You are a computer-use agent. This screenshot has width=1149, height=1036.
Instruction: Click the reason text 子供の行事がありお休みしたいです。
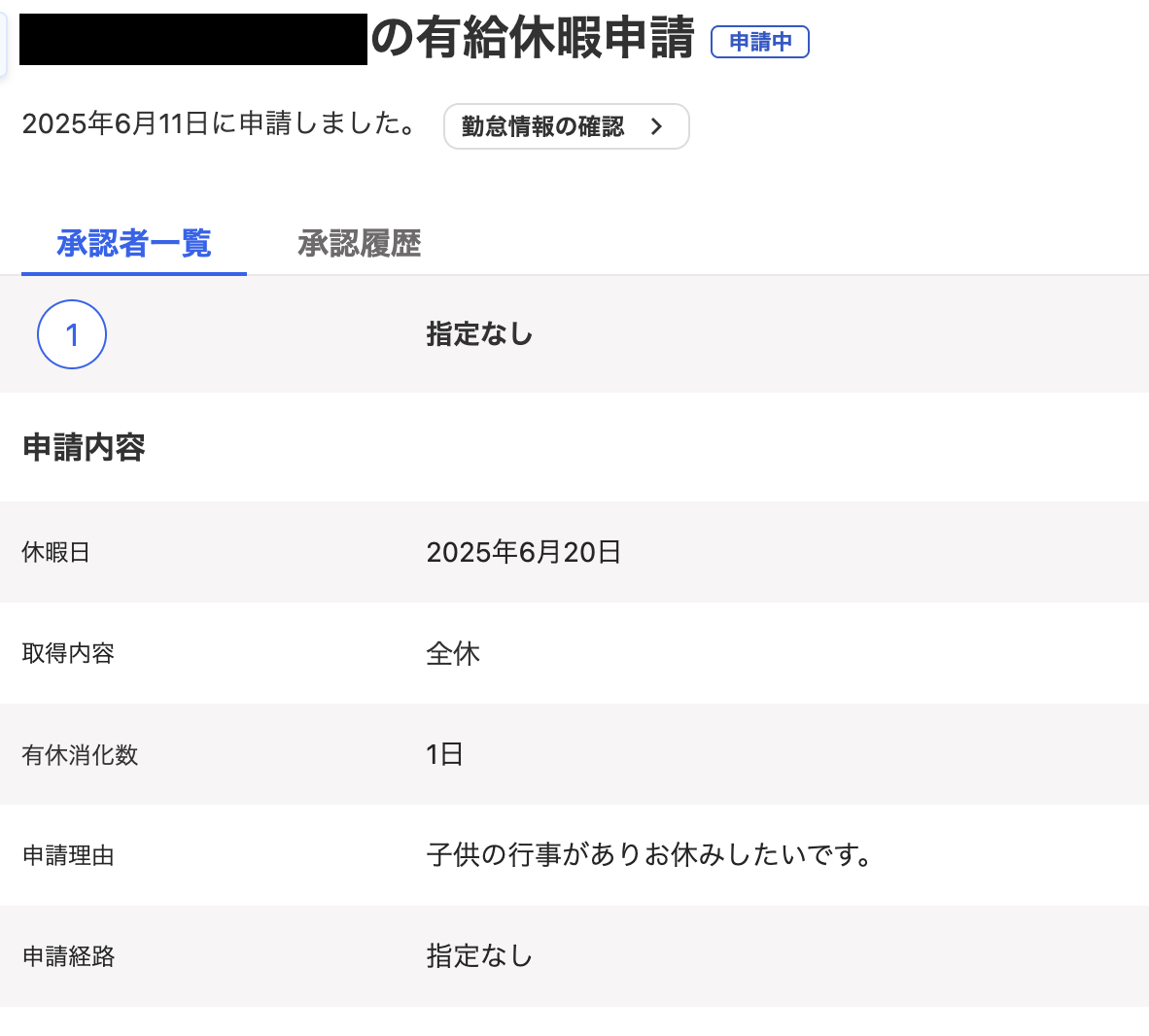tap(650, 854)
